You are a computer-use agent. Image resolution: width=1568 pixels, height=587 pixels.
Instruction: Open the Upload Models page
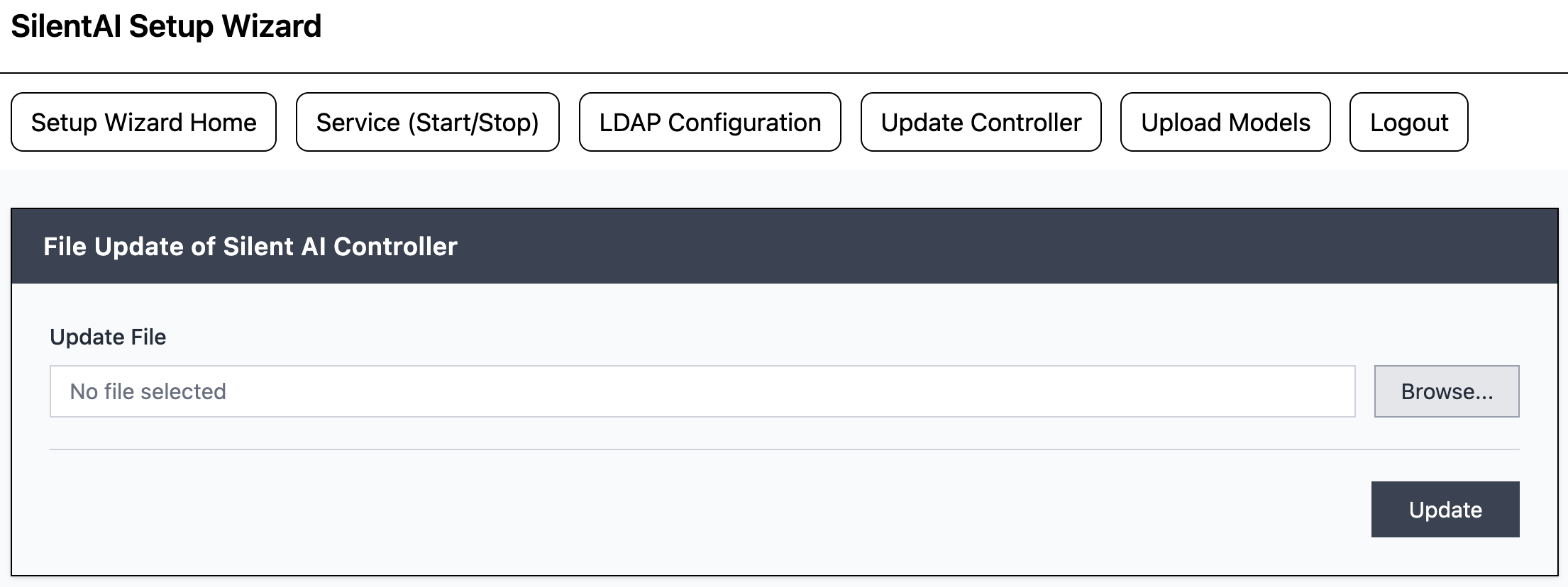(1225, 122)
